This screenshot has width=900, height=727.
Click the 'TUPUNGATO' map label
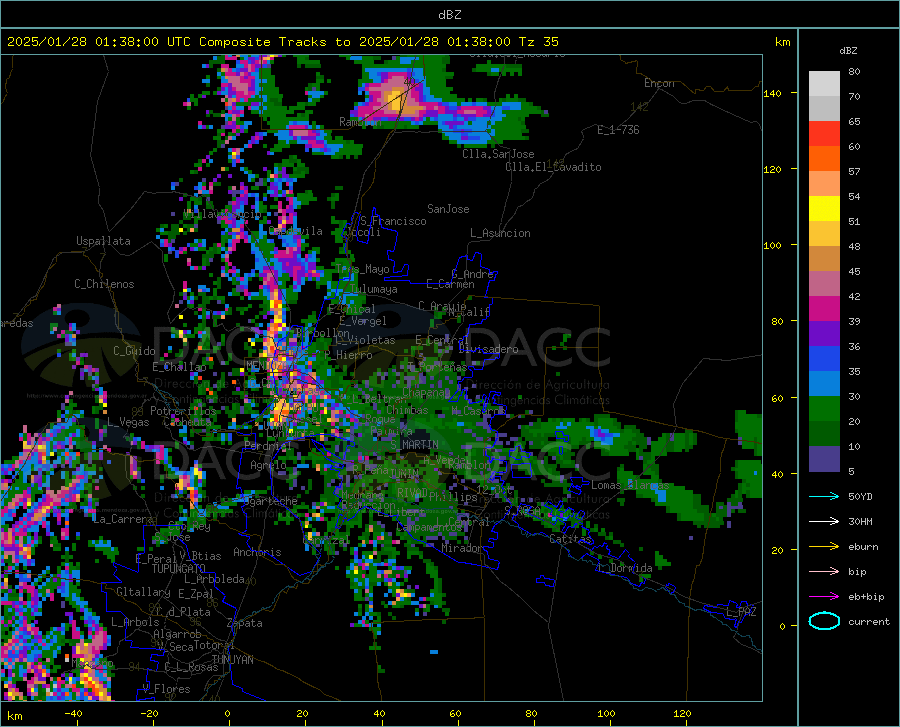(x=179, y=569)
